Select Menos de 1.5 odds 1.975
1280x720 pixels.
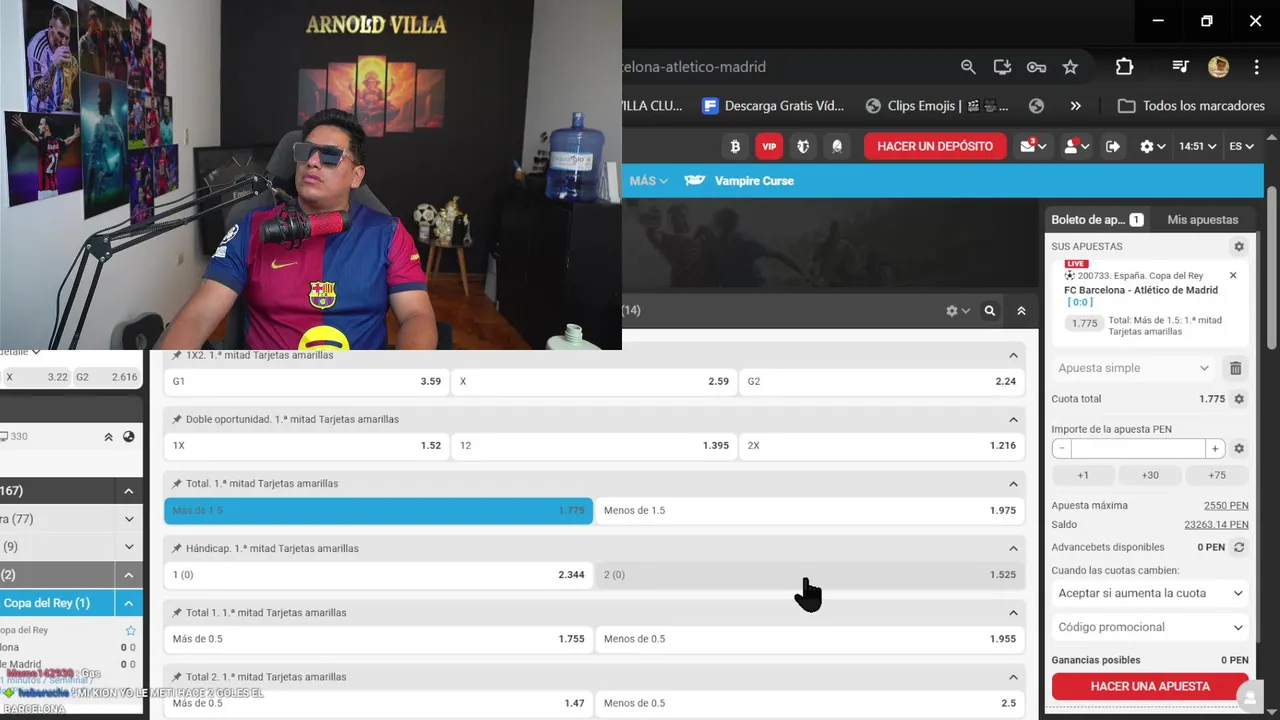tap(810, 510)
